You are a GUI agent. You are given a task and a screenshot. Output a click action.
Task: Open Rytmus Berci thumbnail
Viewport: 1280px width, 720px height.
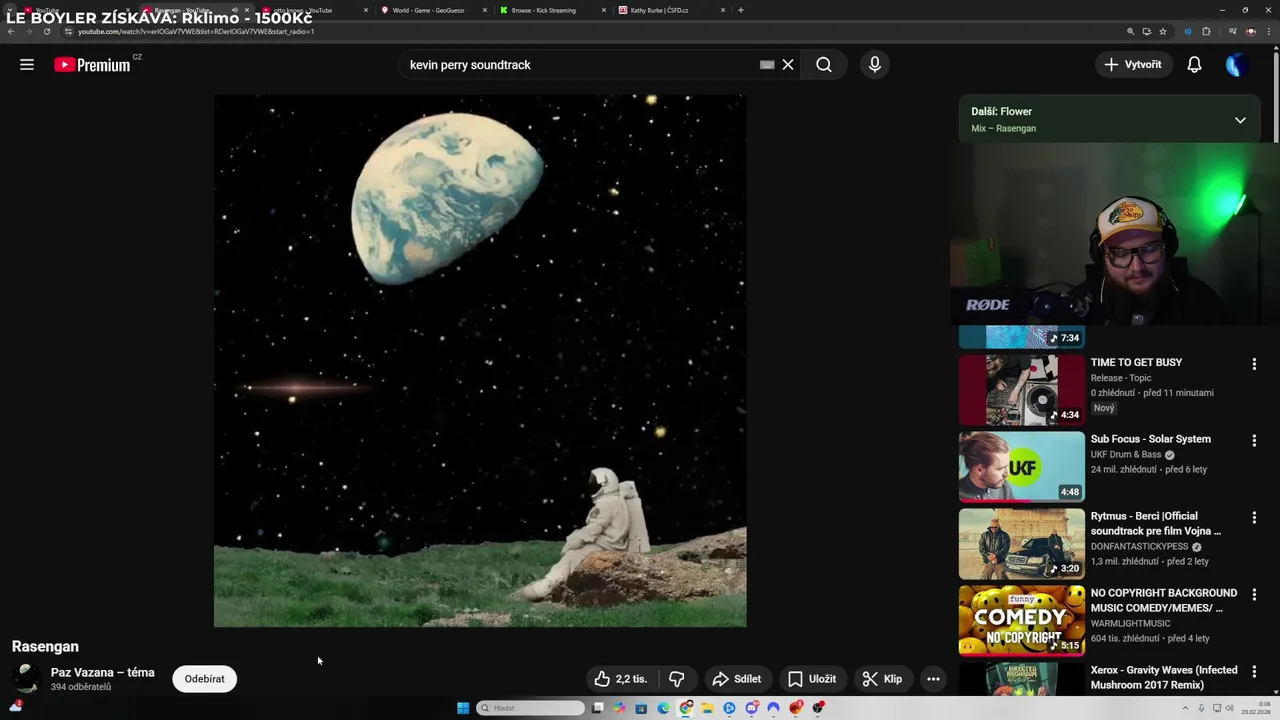pos(1021,544)
